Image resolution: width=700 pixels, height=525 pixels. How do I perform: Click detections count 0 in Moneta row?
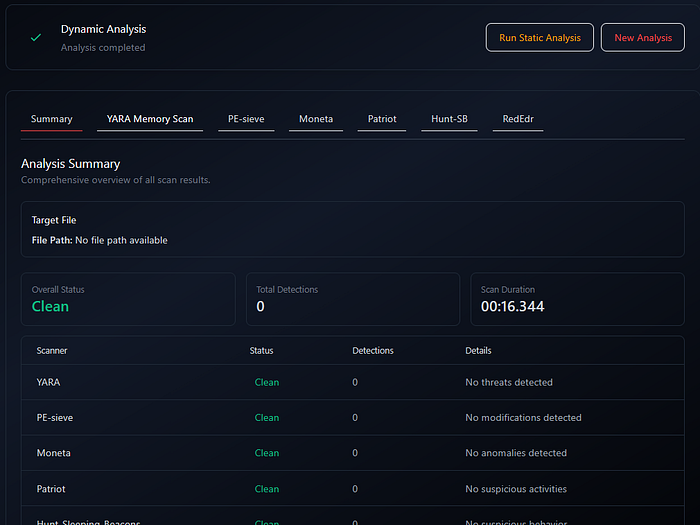point(355,453)
